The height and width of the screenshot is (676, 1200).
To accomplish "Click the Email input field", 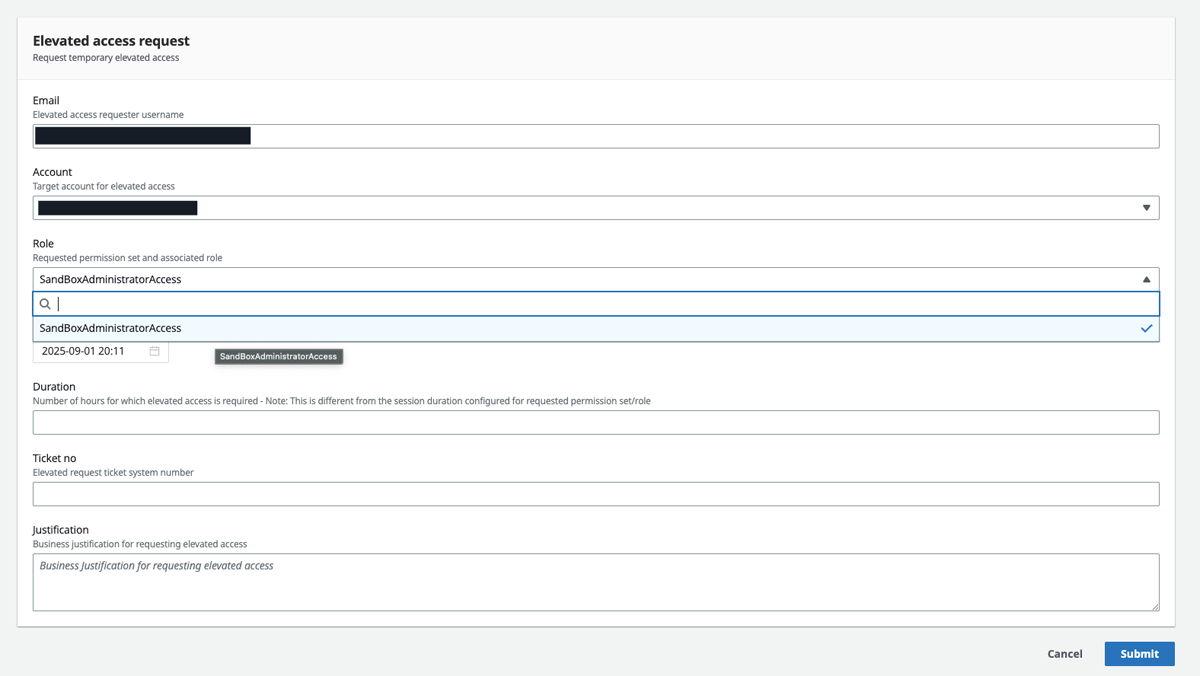I will tap(700, 136).
